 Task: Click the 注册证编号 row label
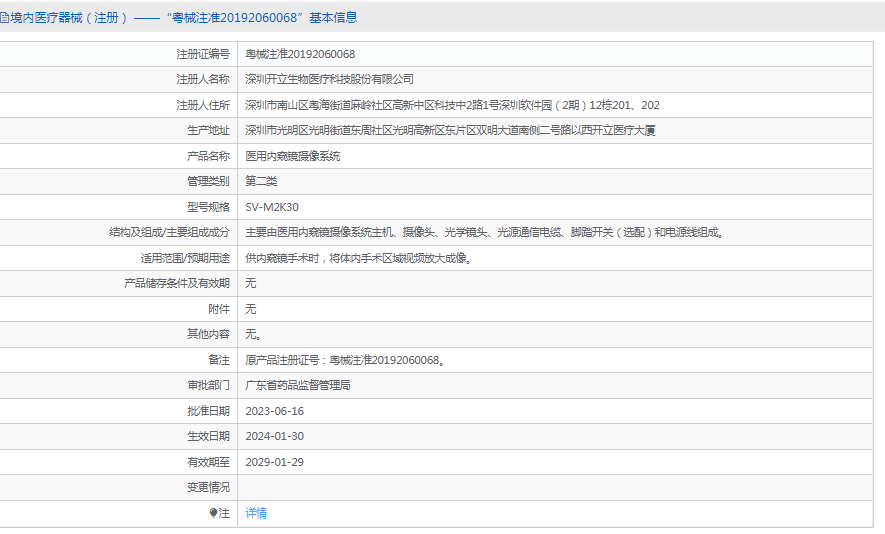(x=203, y=54)
